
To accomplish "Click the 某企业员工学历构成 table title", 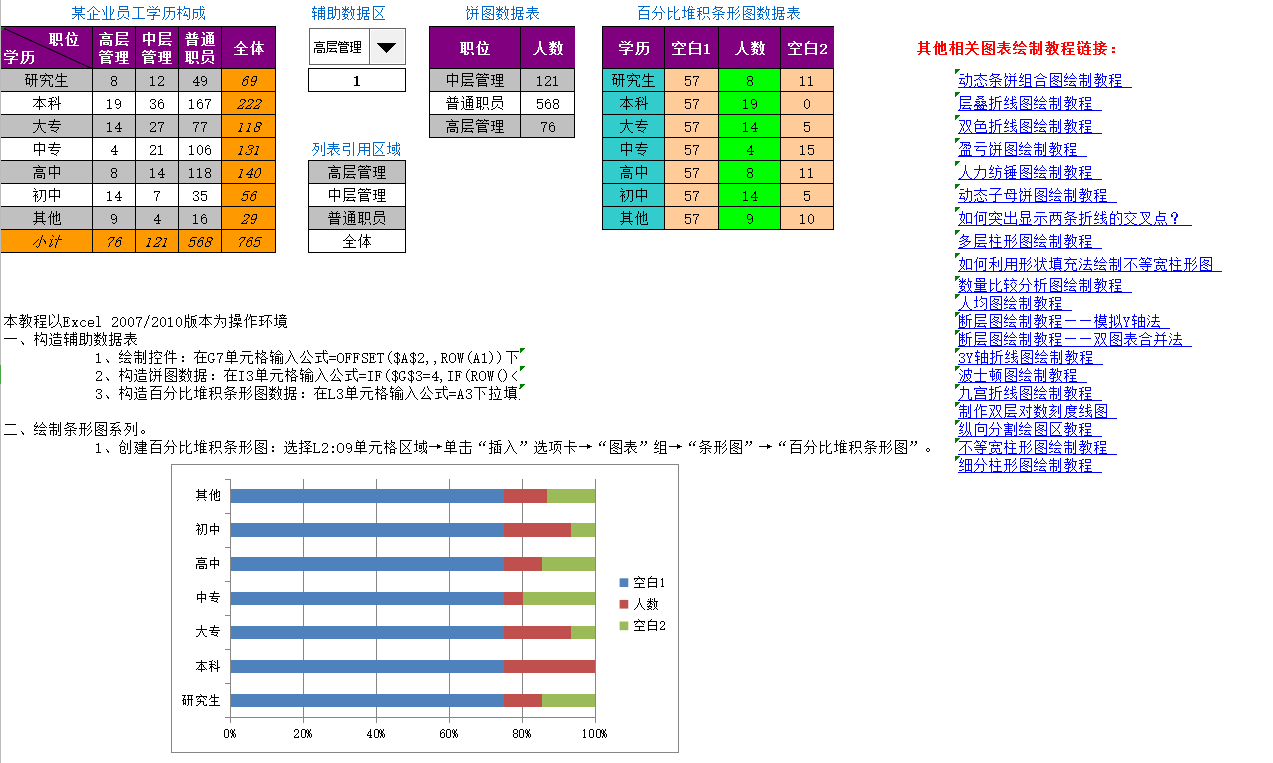I will coord(139,13).
